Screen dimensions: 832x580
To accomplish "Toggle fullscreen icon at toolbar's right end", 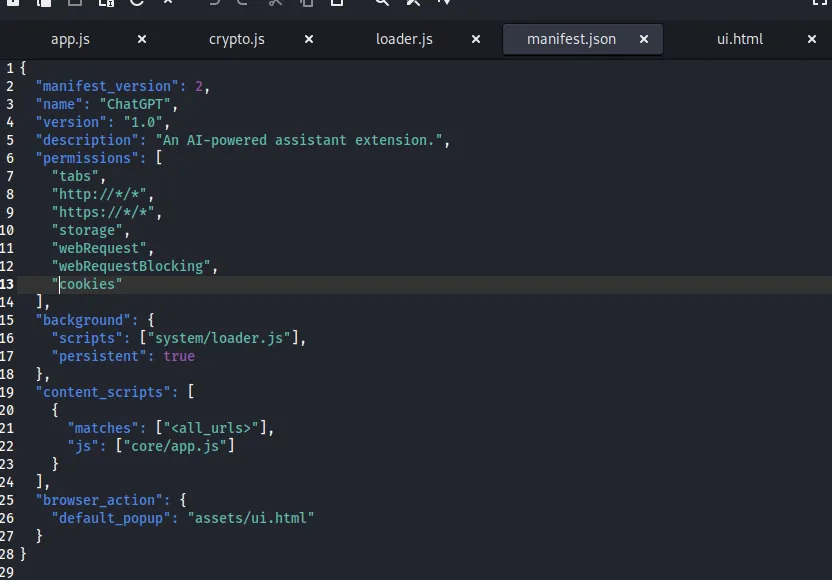I will (x=820, y=2).
